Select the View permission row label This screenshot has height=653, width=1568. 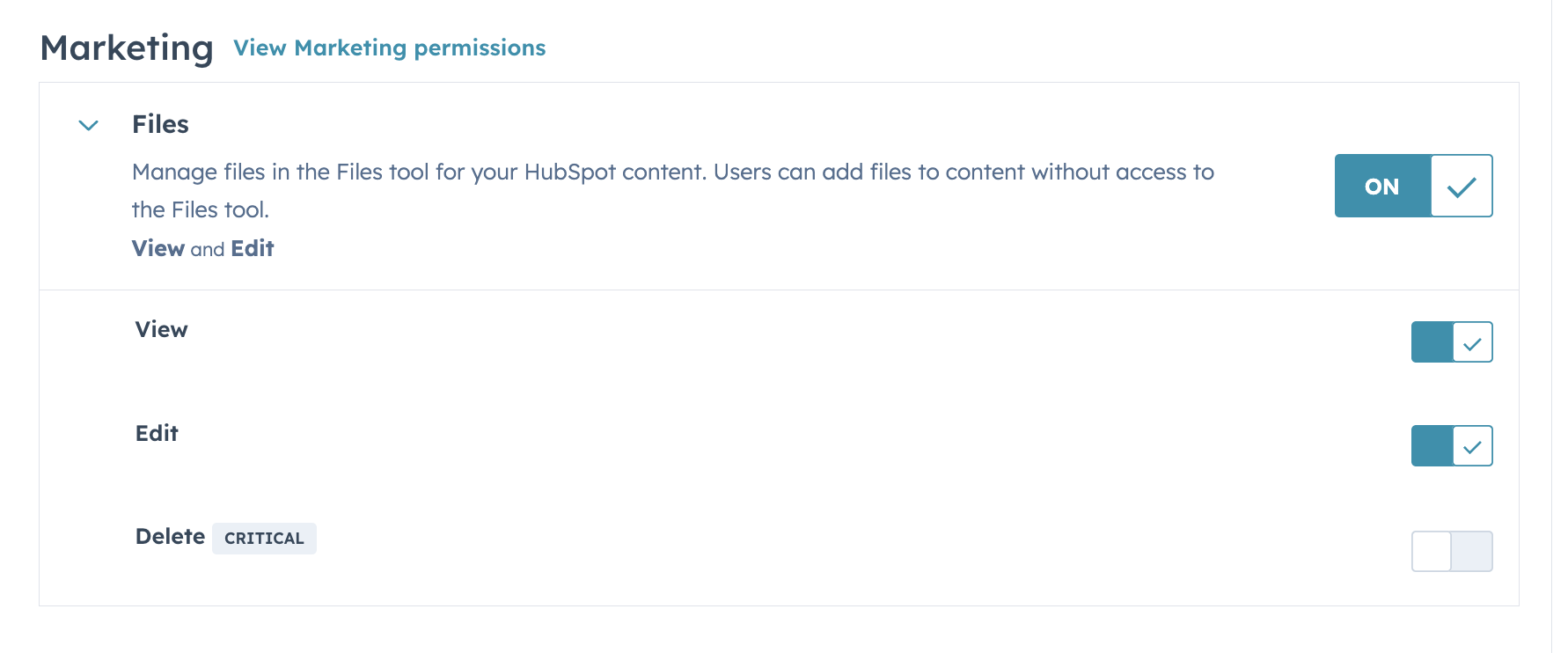[161, 329]
